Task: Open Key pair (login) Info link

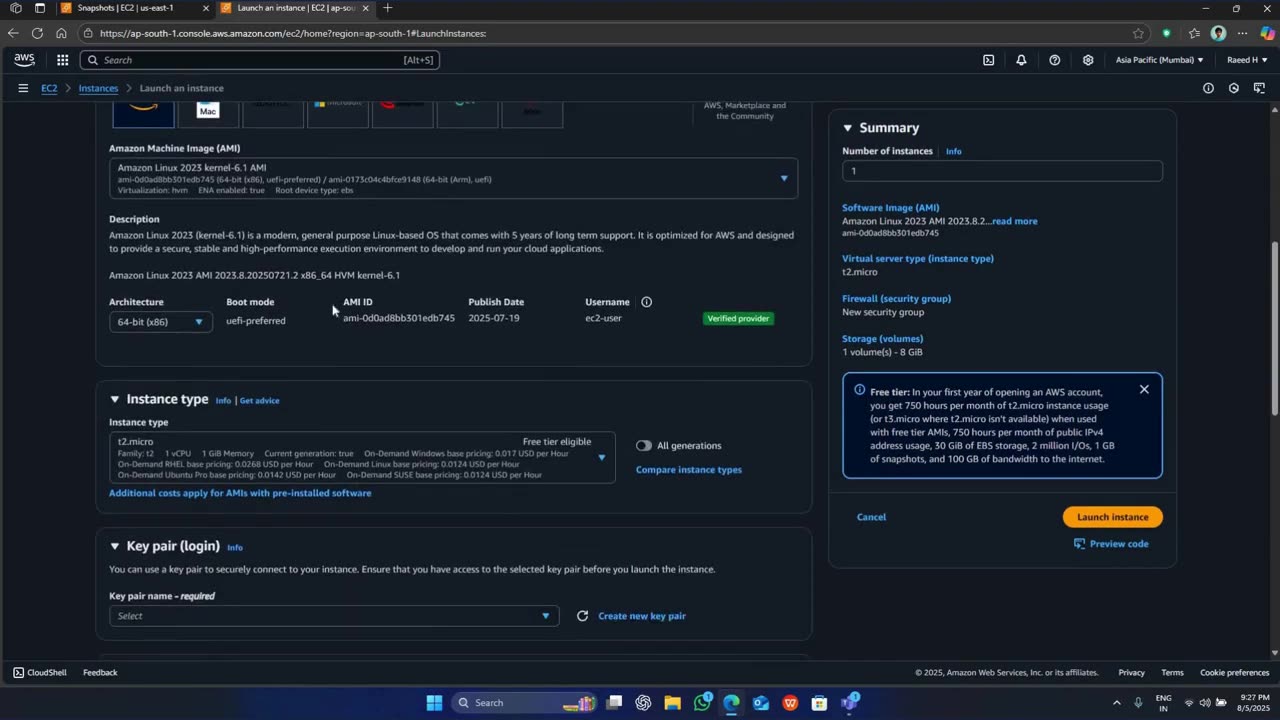Action: tap(235, 548)
